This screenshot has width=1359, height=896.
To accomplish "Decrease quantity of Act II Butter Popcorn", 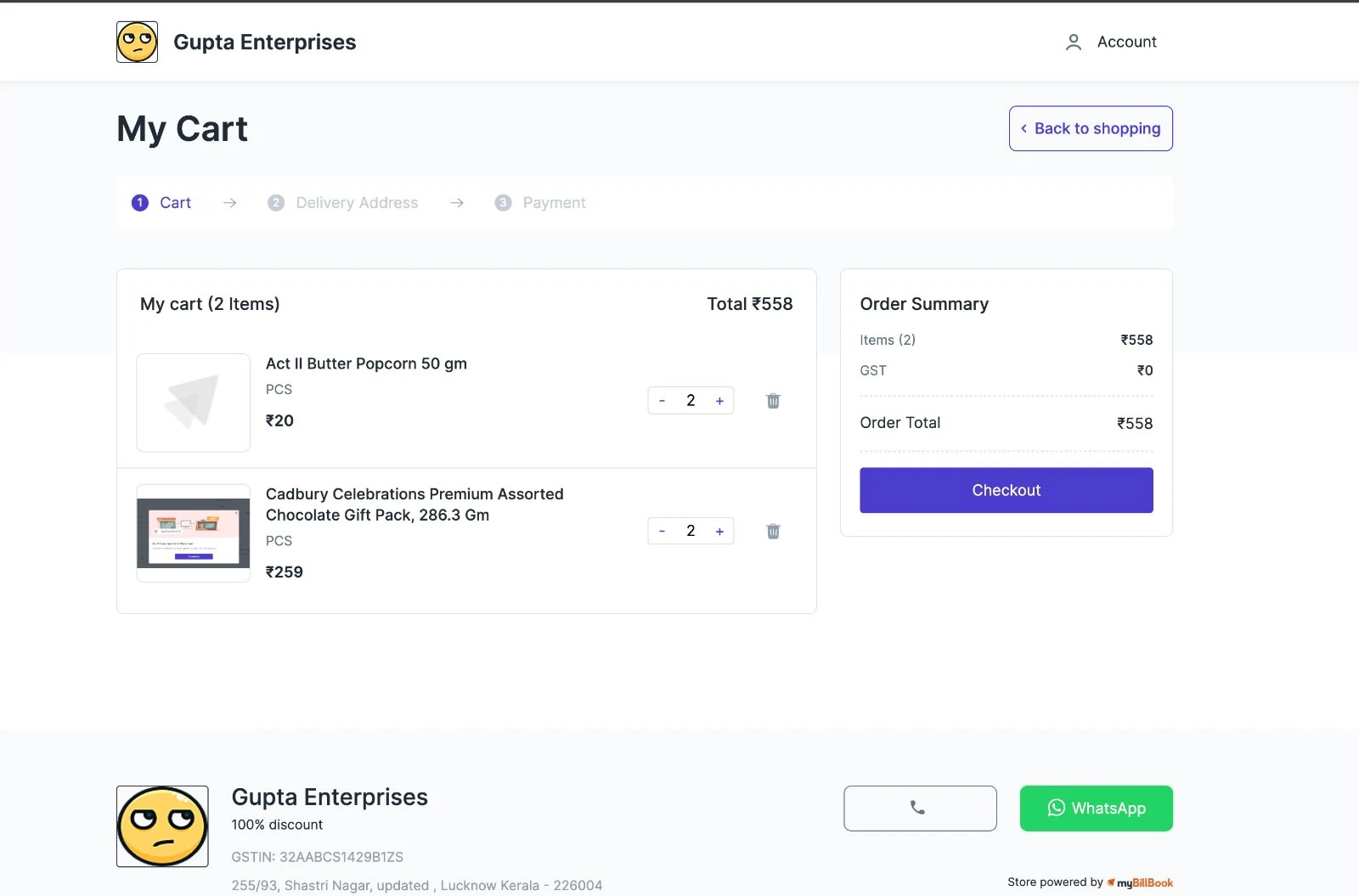I will 662,401.
